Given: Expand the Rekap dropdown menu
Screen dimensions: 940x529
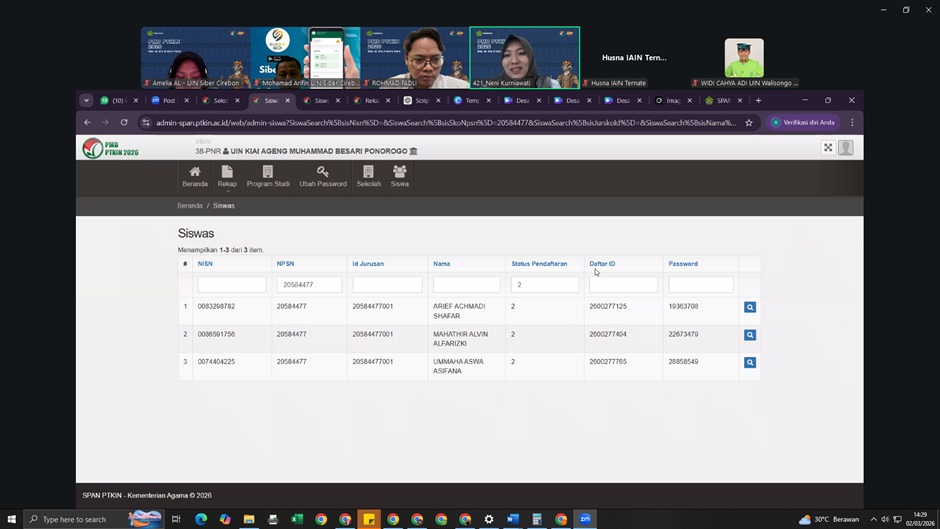Looking at the screenshot, I should click(227, 177).
